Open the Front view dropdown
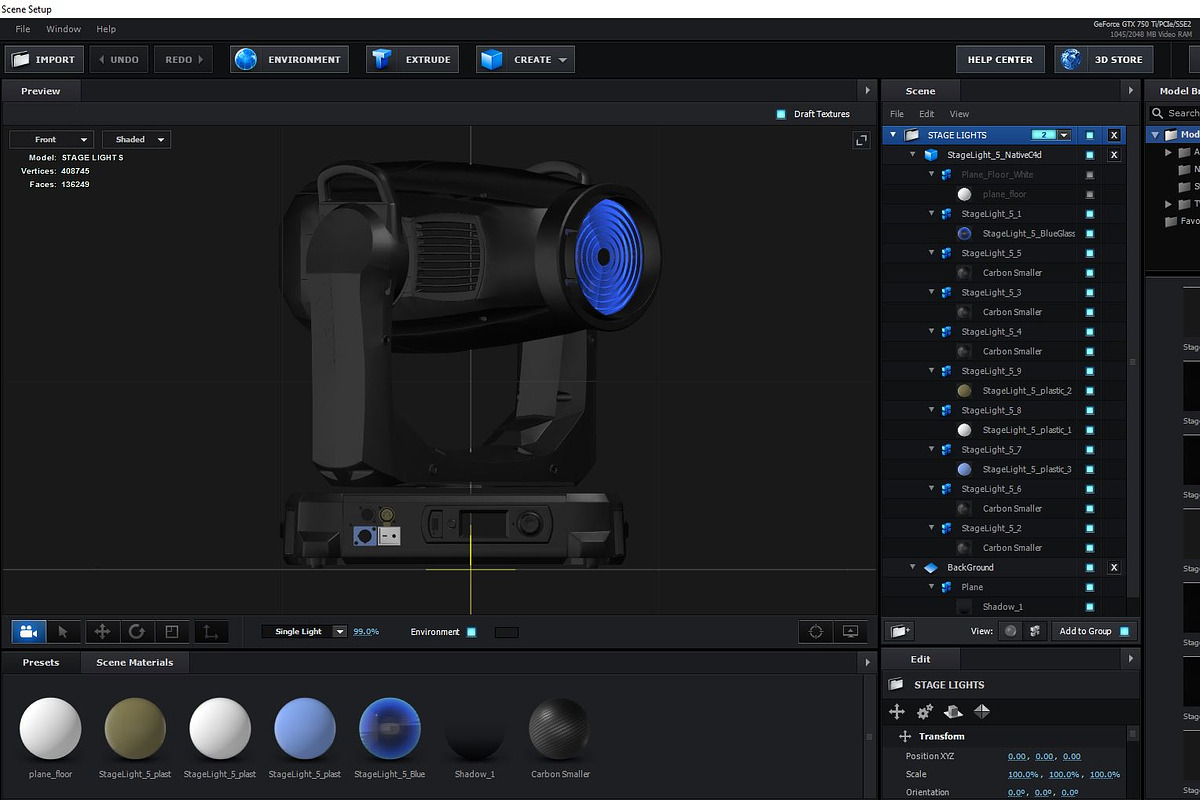Viewport: 1200px width, 800px height. tap(51, 140)
